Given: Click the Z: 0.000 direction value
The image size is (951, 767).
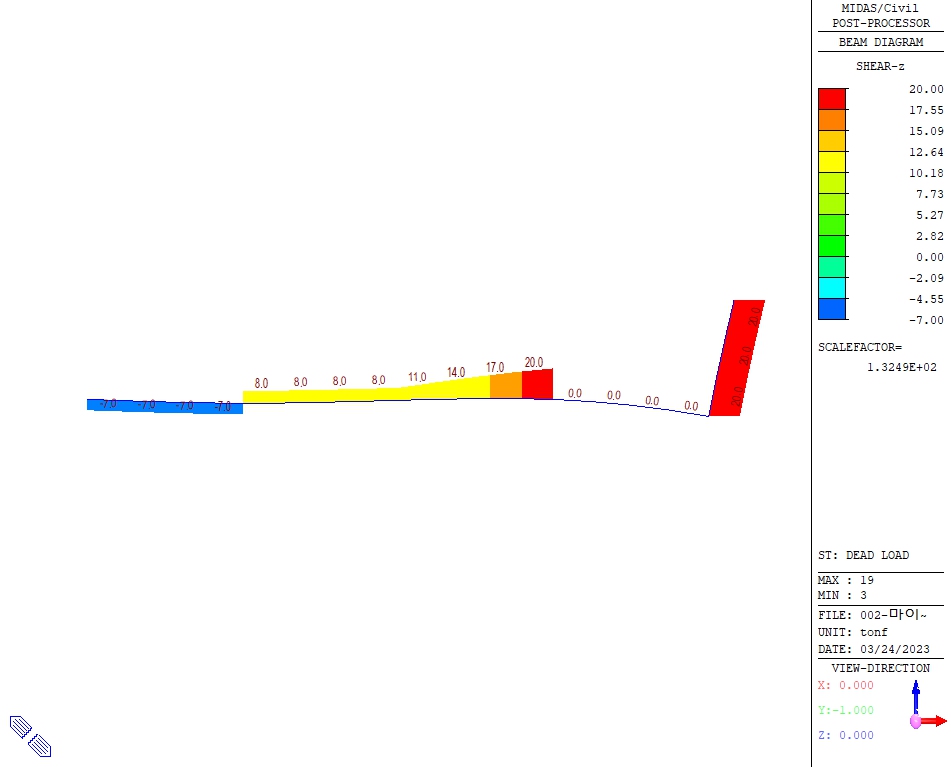Looking at the screenshot, I should pos(845,735).
